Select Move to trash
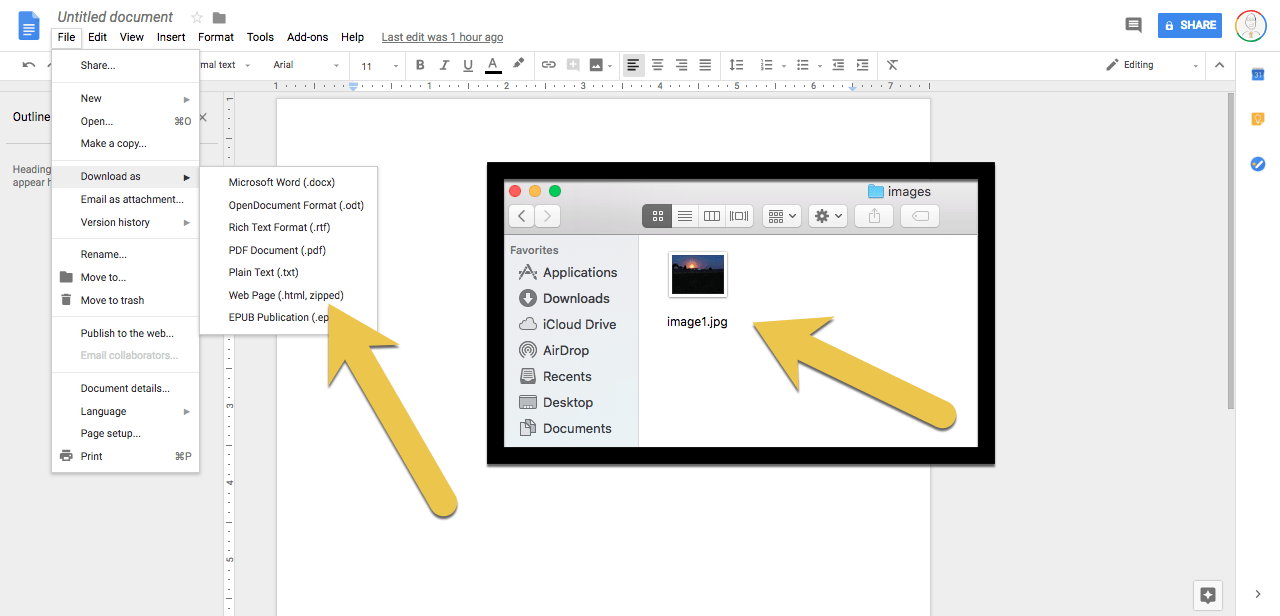Image resolution: width=1280 pixels, height=616 pixels. (125, 300)
